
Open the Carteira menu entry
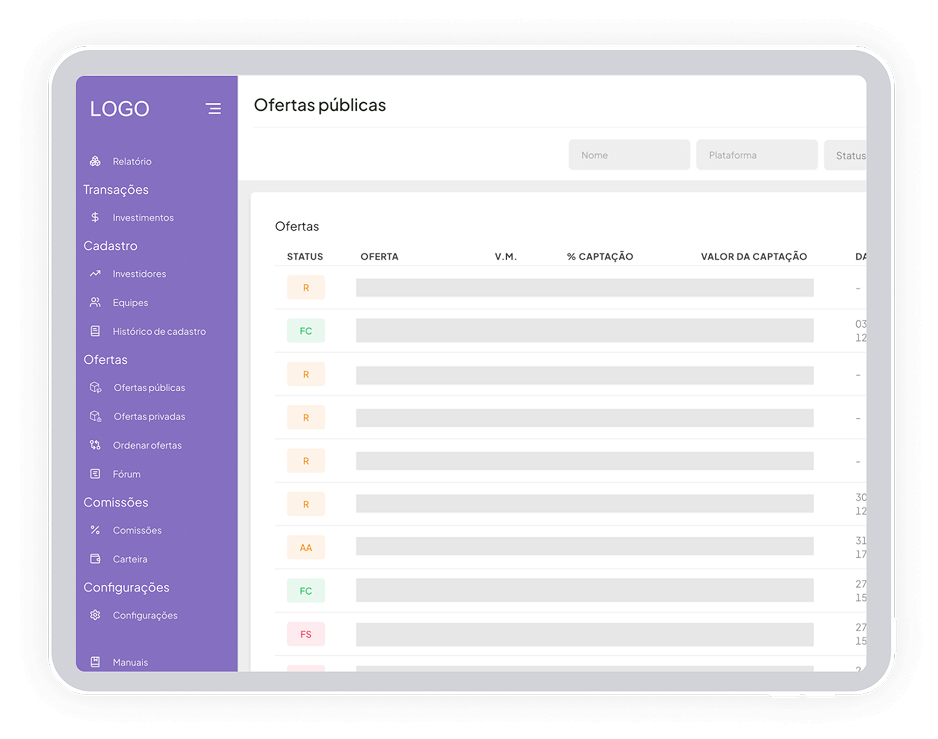(130, 559)
